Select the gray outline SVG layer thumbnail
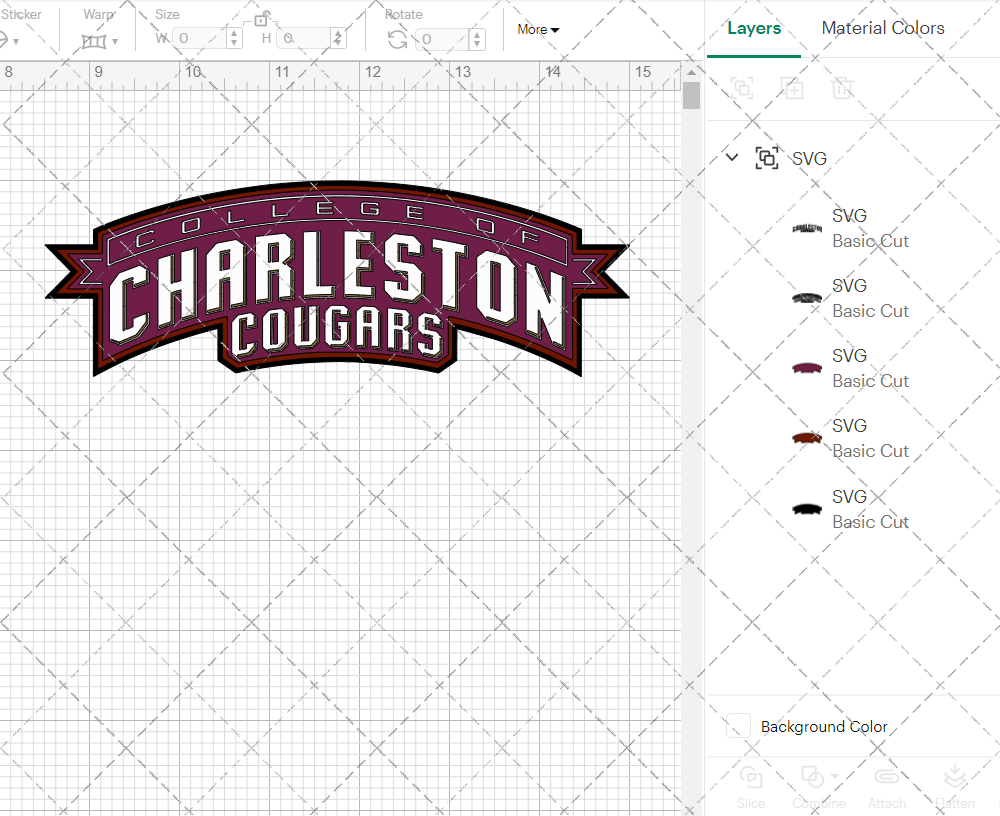1000x816 pixels. click(x=807, y=298)
